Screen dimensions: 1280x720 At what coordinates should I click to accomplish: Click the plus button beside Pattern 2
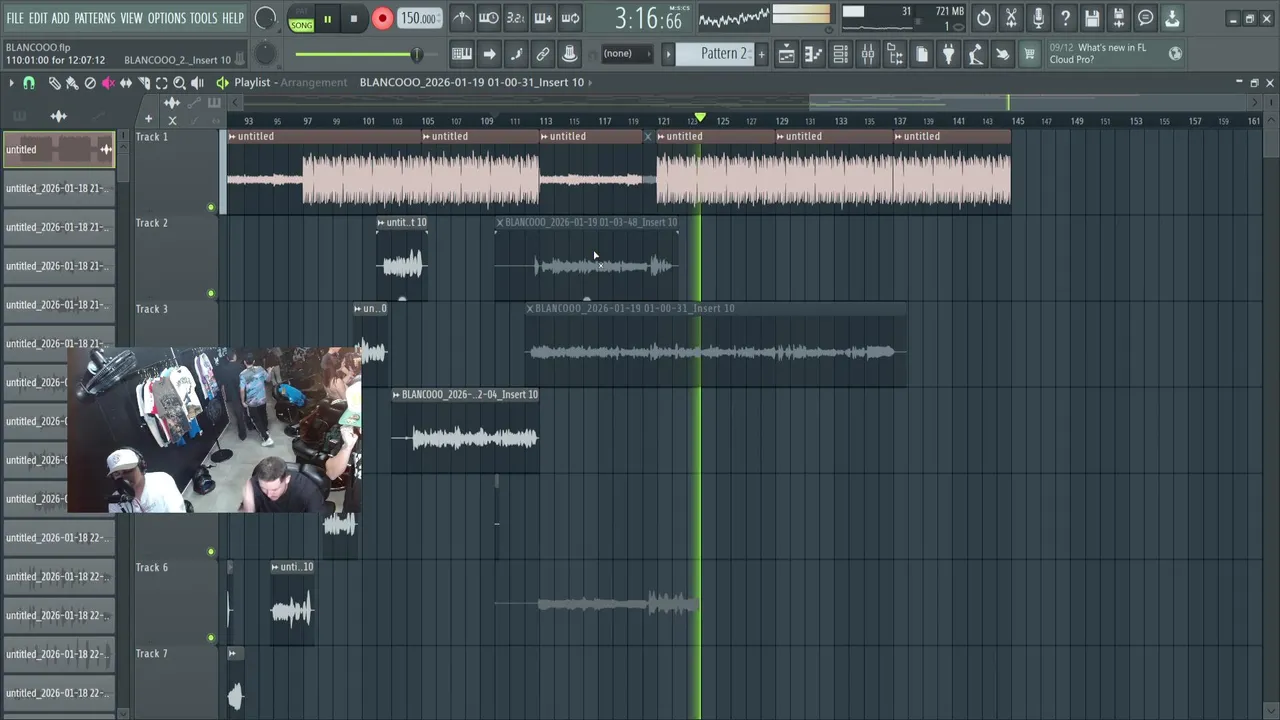(x=761, y=54)
